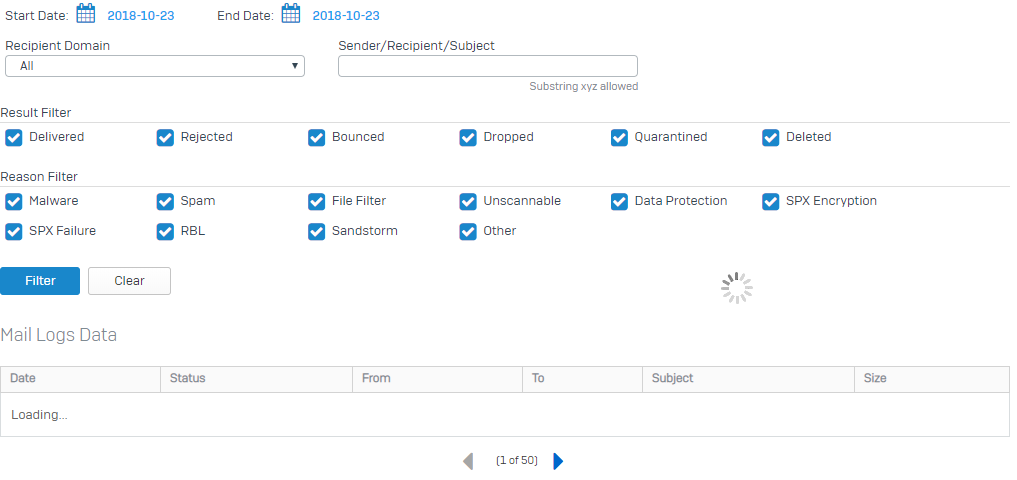This screenshot has height=480, width=1017.
Task: Uncheck the SPX Encryption checkbox
Action: (x=771, y=202)
